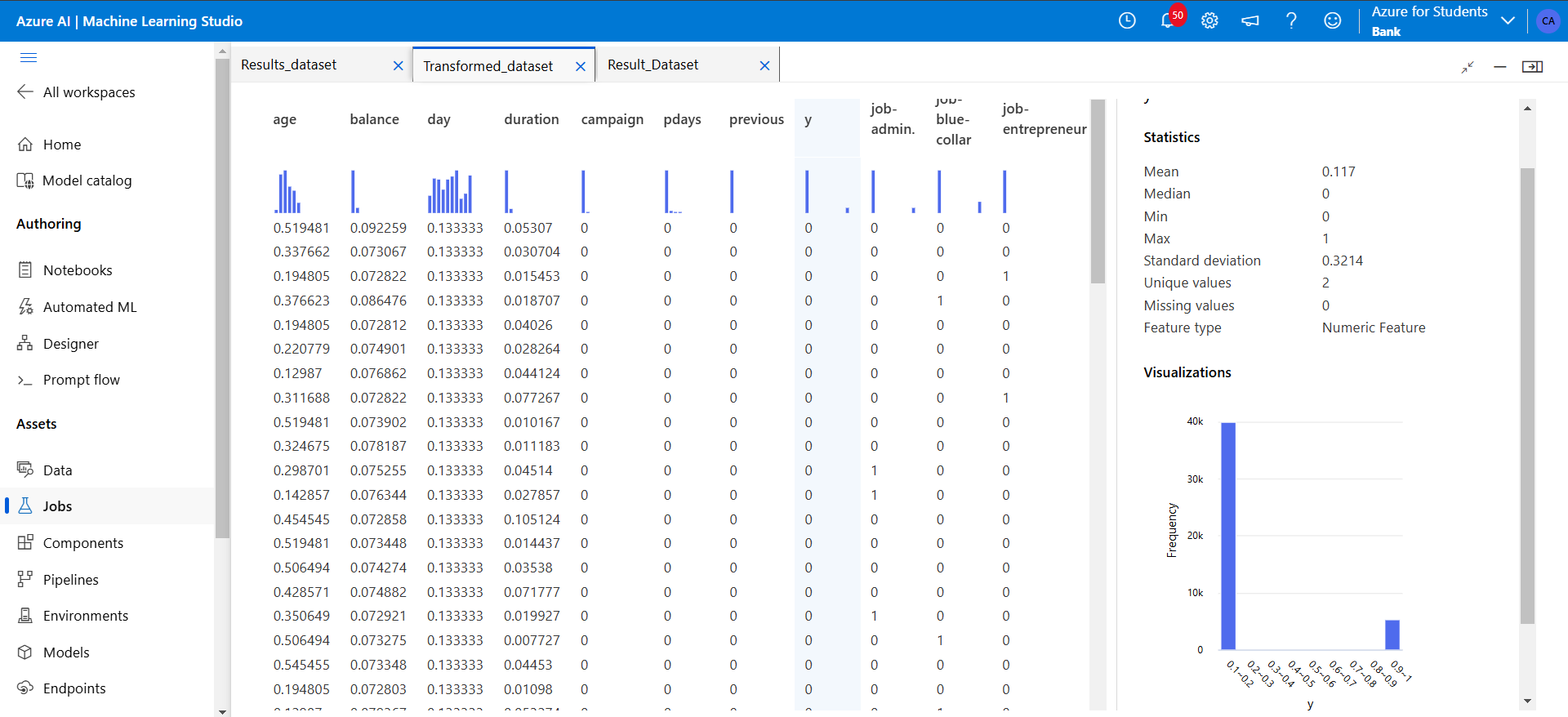The height and width of the screenshot is (717, 1568).
Task: Select the job-entrepreneur column header
Action: pos(1045,119)
